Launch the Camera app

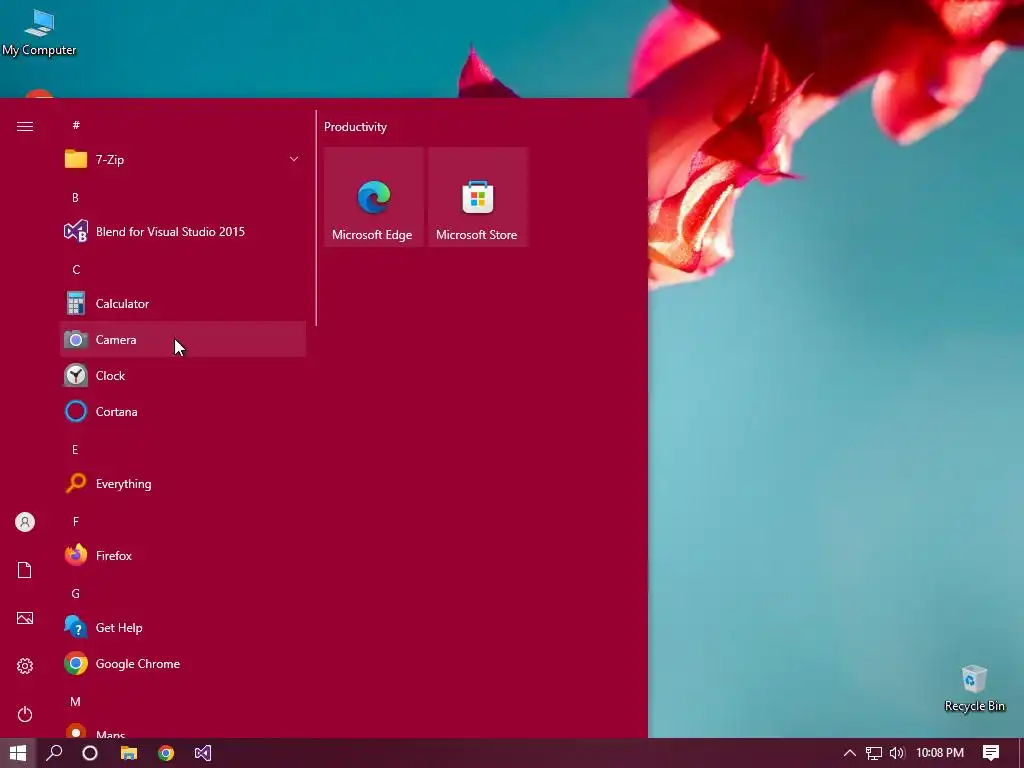coord(183,340)
